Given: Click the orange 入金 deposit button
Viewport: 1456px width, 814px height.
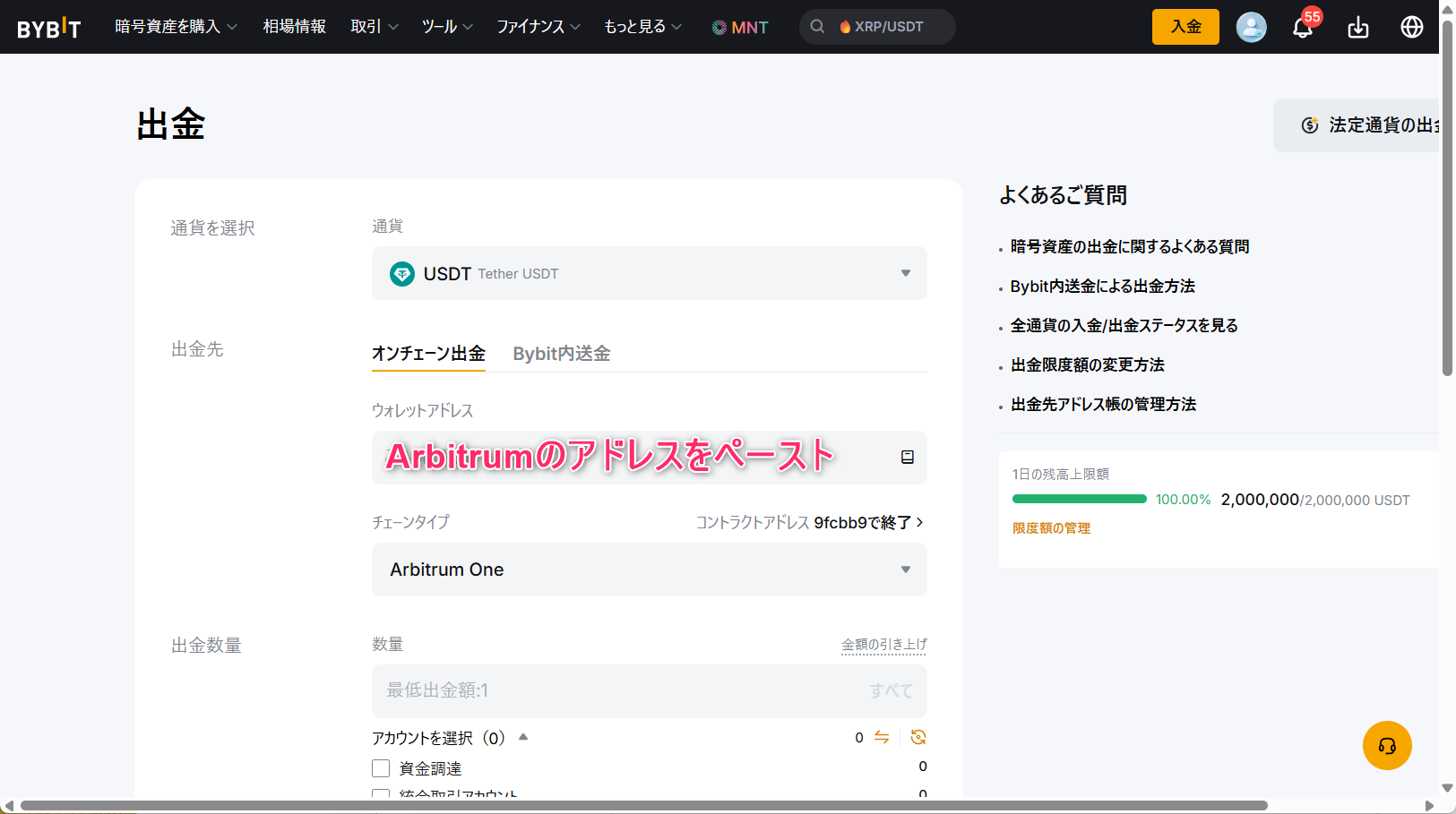Looking at the screenshot, I should [x=1185, y=27].
